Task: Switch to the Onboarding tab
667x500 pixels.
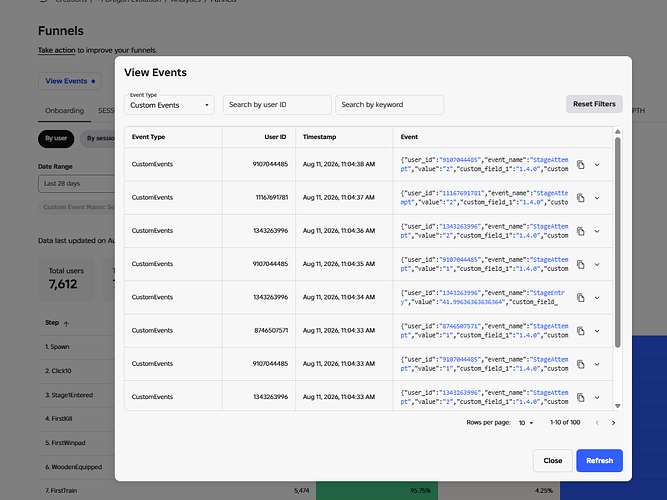Action: click(64, 111)
